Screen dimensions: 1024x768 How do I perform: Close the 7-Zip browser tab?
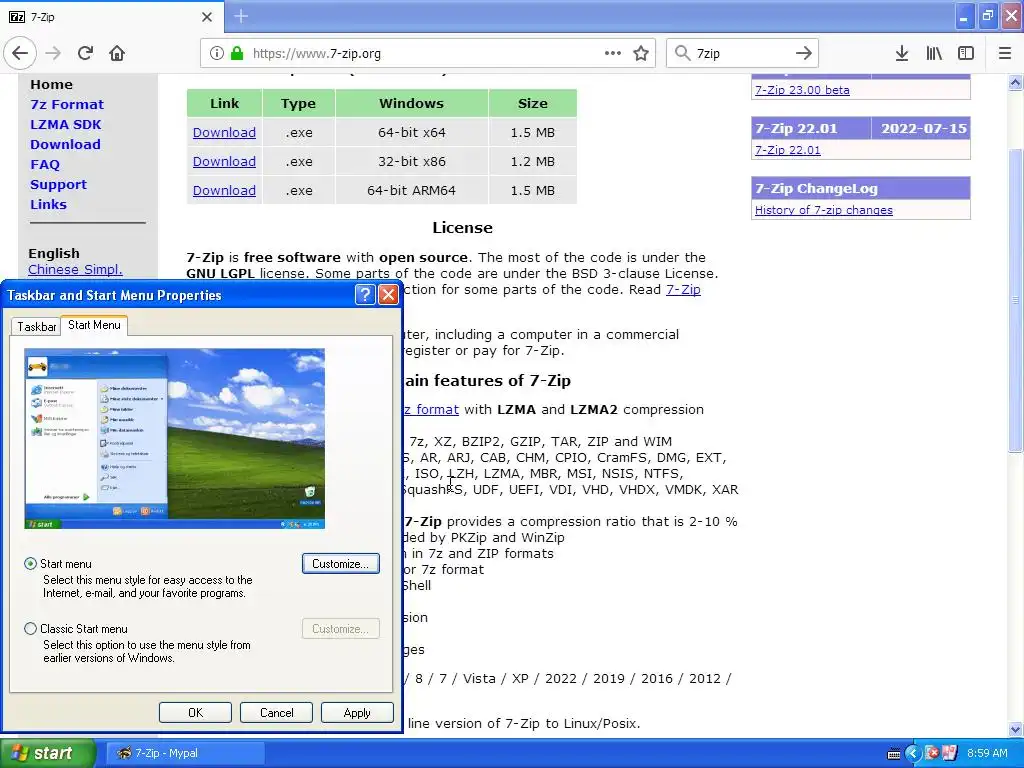click(x=206, y=16)
